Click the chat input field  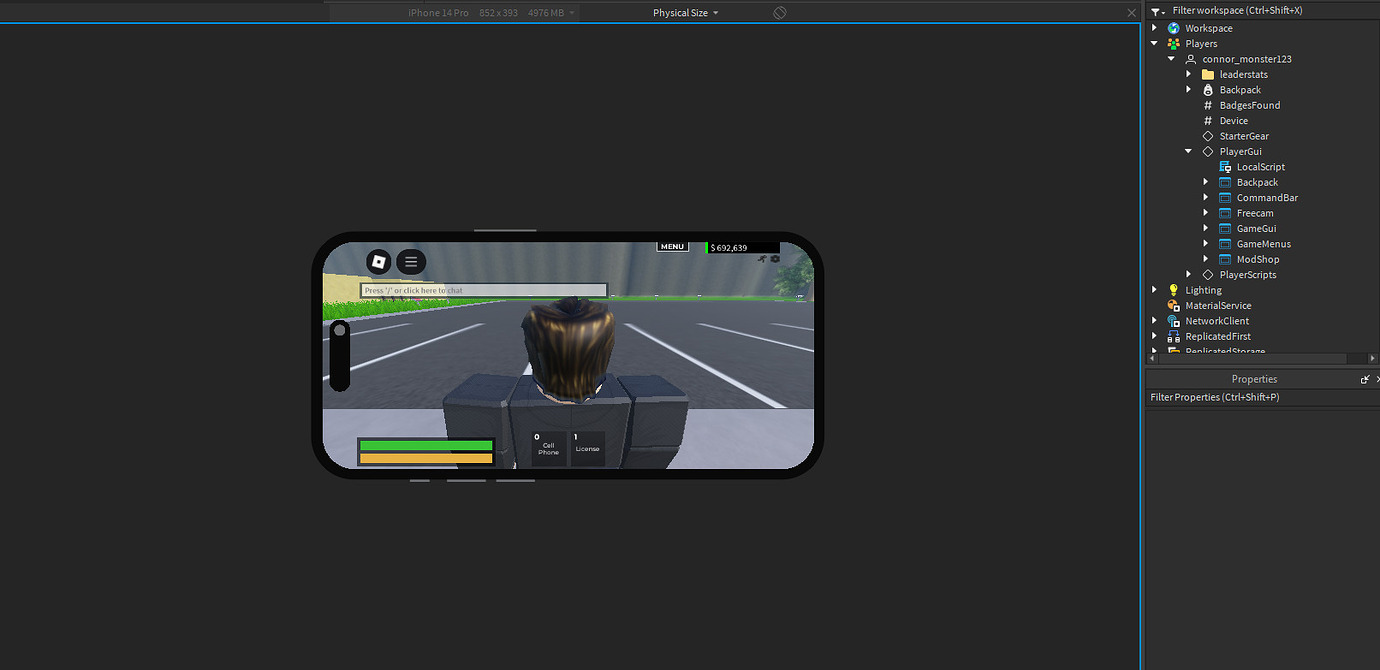pyautogui.click(x=483, y=290)
